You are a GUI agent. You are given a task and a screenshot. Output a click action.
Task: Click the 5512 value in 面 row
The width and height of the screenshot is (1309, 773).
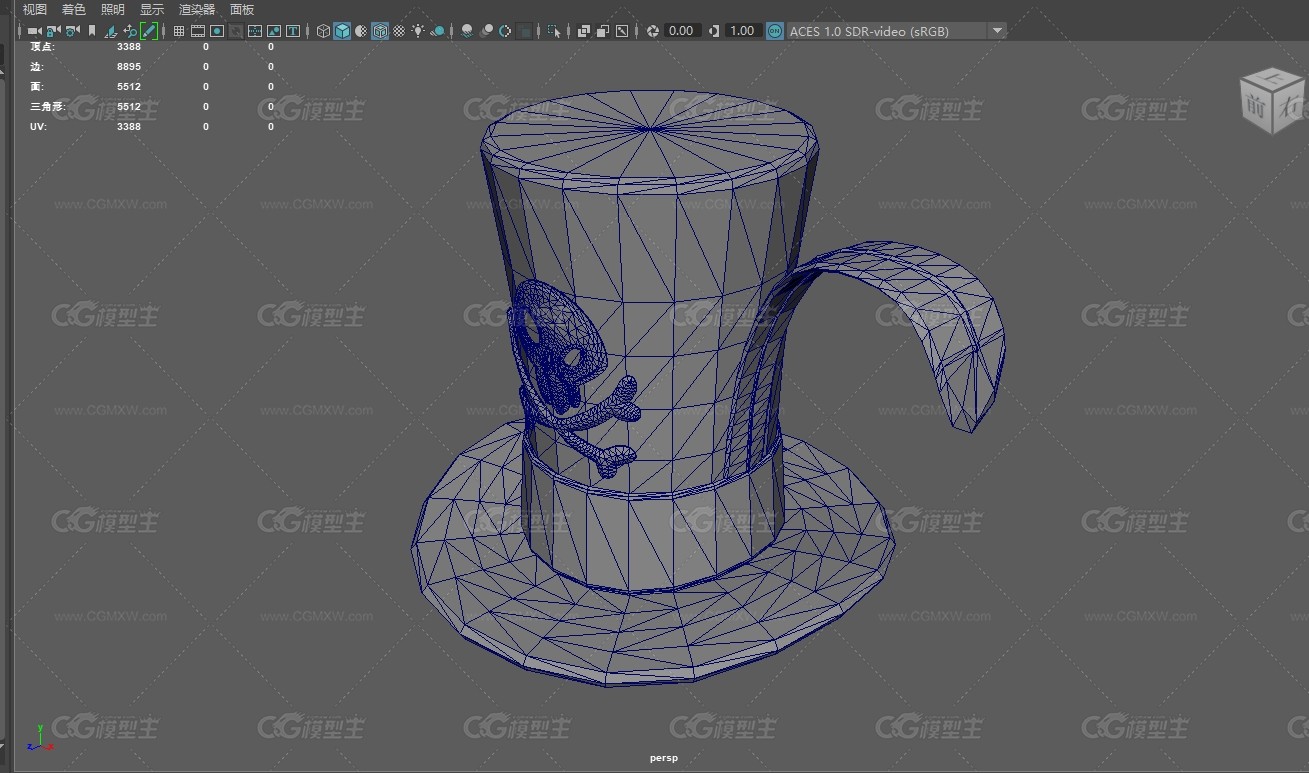coord(129,86)
